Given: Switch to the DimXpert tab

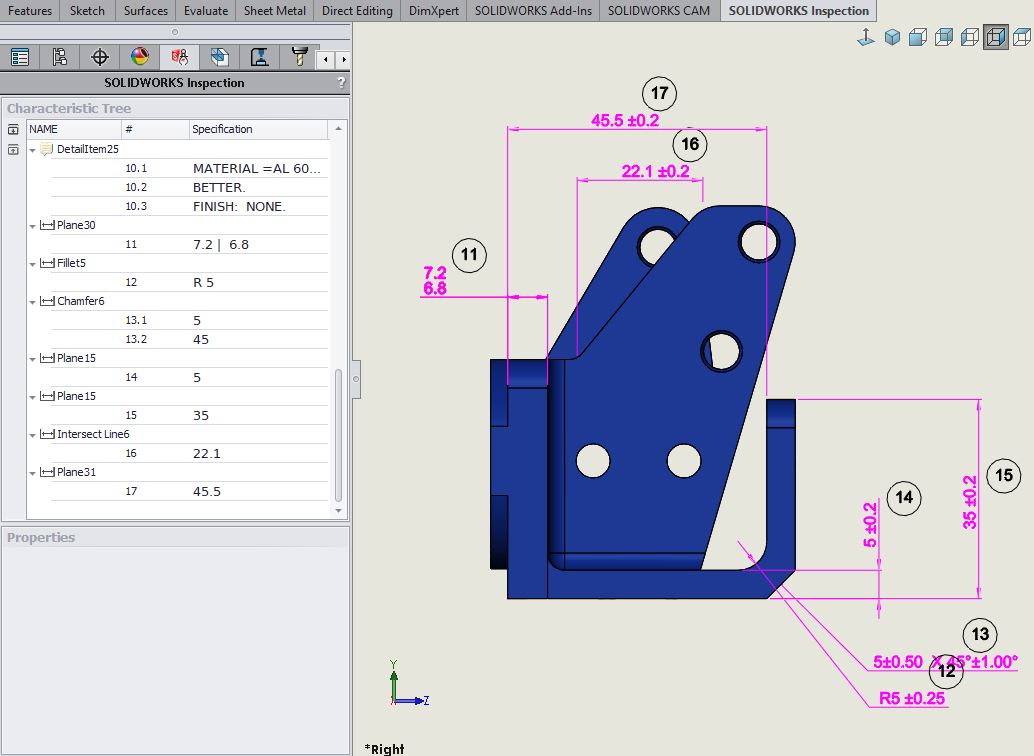Looking at the screenshot, I should coord(433,11).
